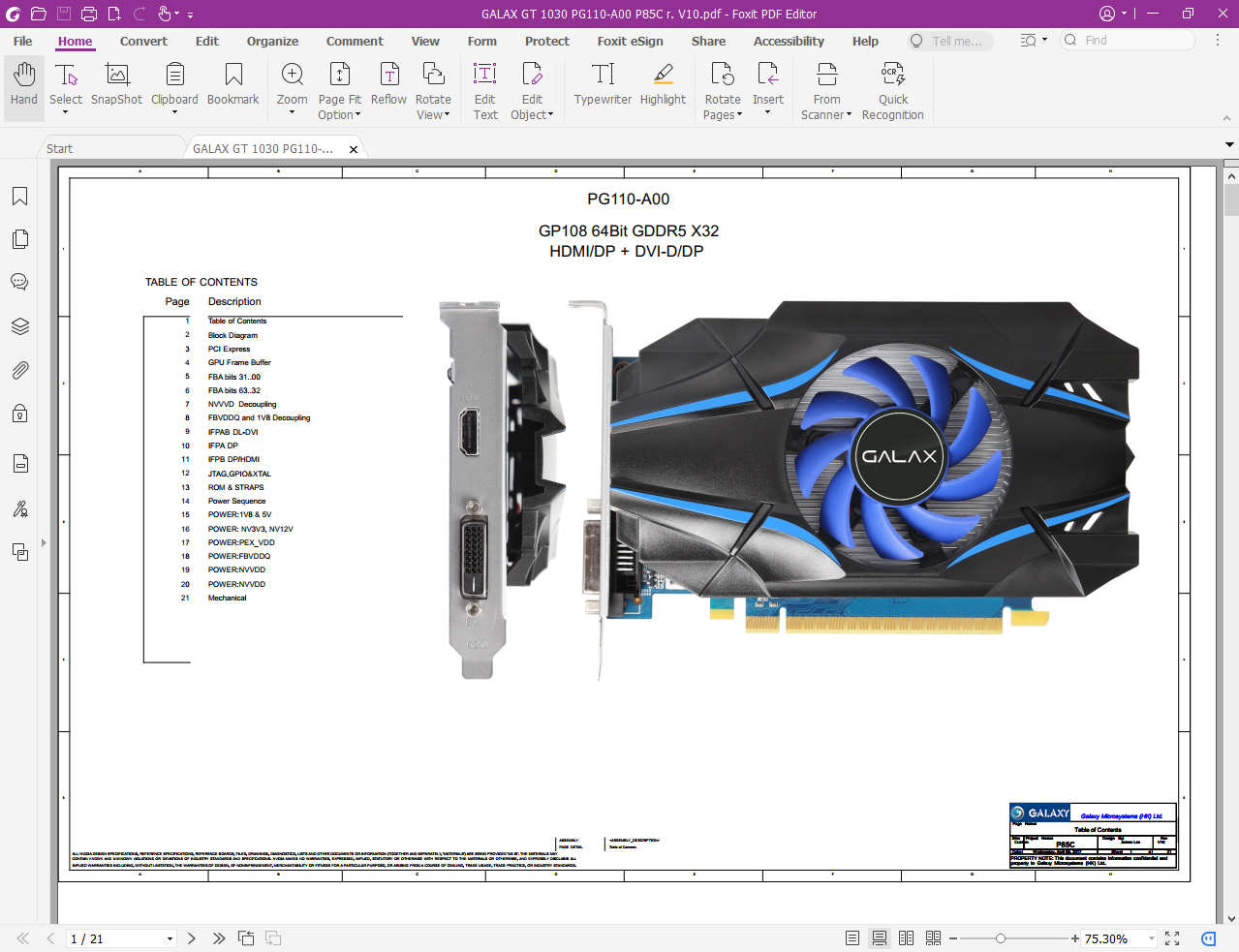Expand the Clipboard dropdown arrow
Image resolution: width=1239 pixels, height=952 pixels.
pos(174,113)
